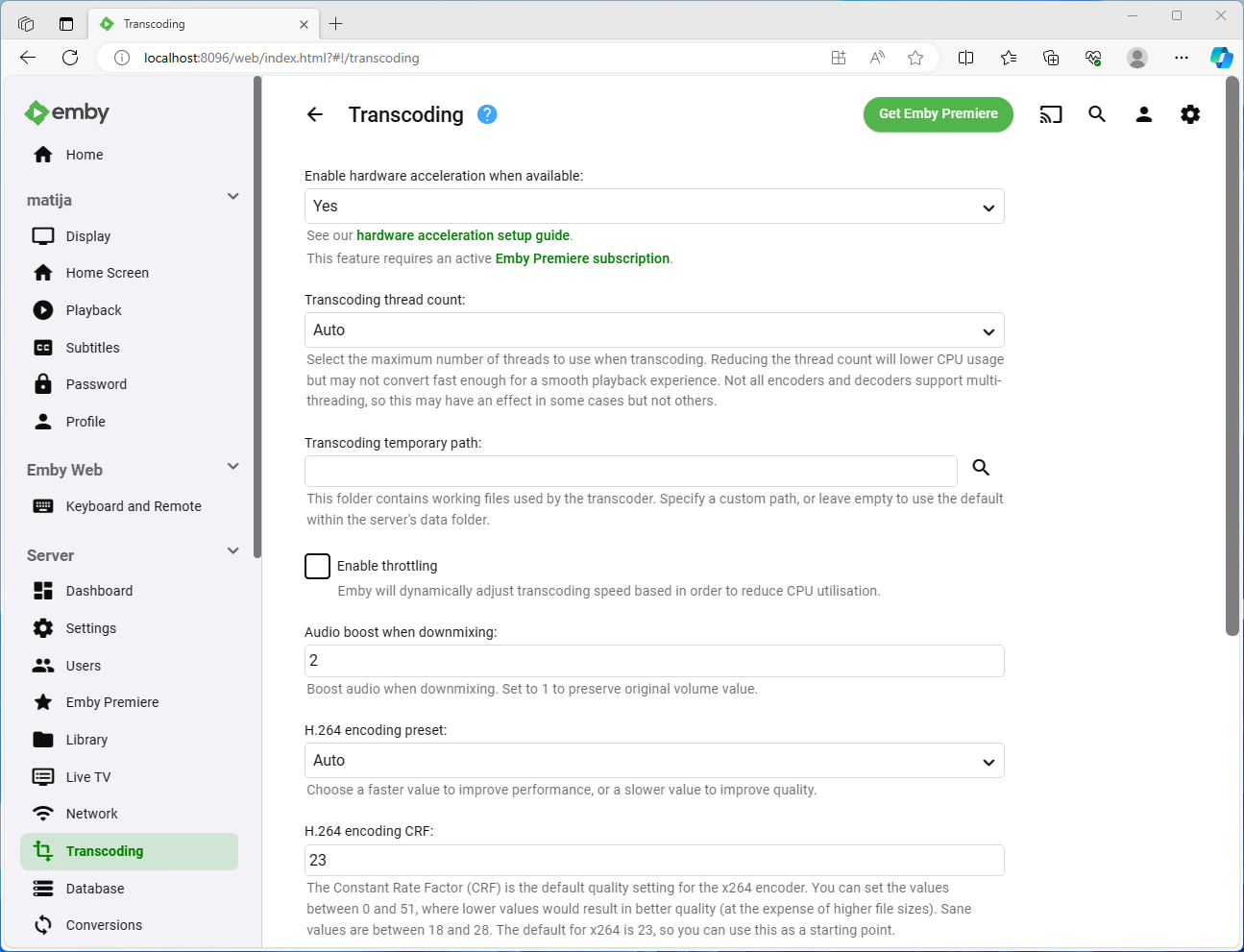Click the Home house icon in sidebar
Viewport: 1244px width, 952px height.
(43, 155)
